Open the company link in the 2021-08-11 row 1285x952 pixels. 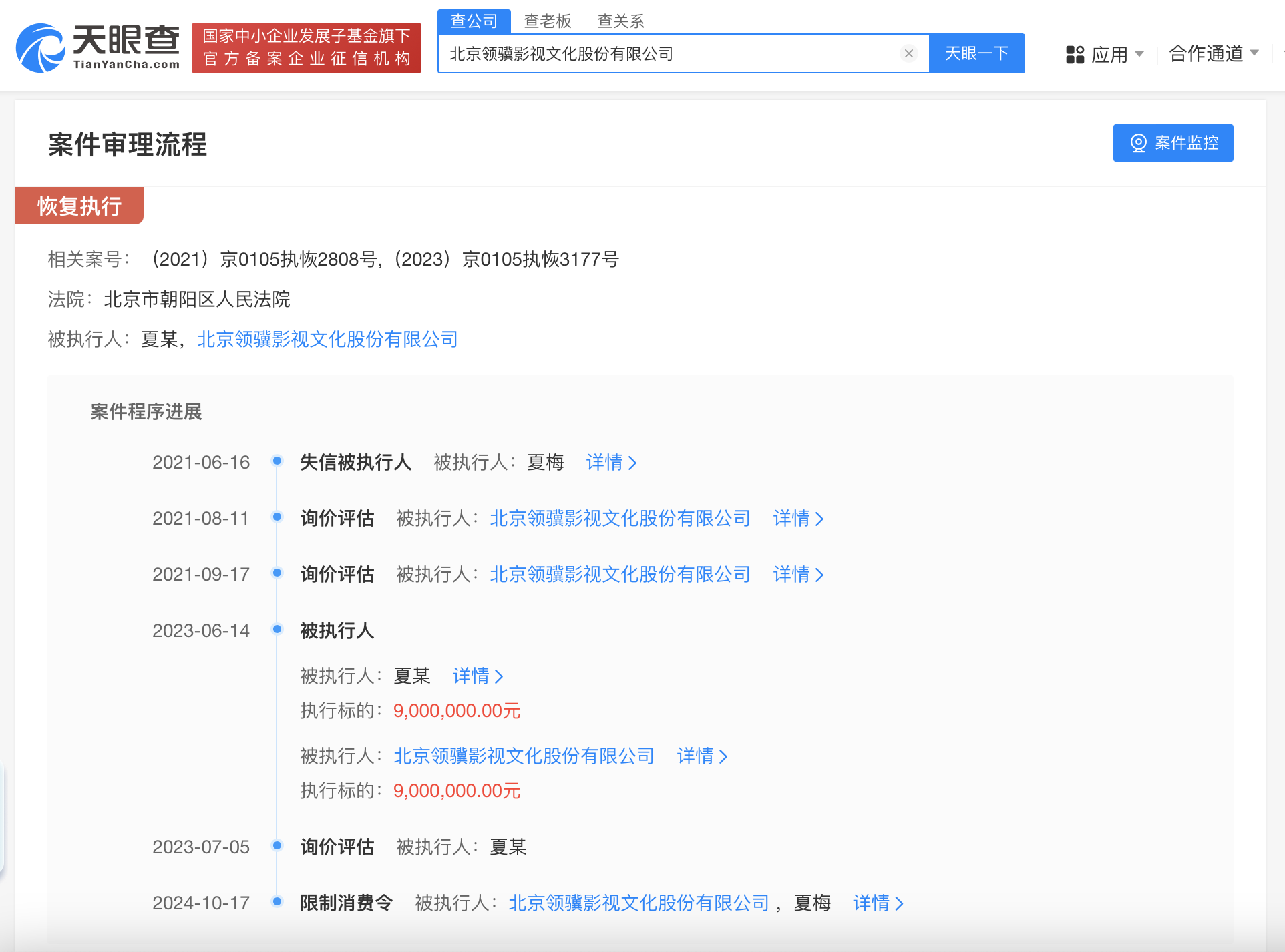click(620, 518)
